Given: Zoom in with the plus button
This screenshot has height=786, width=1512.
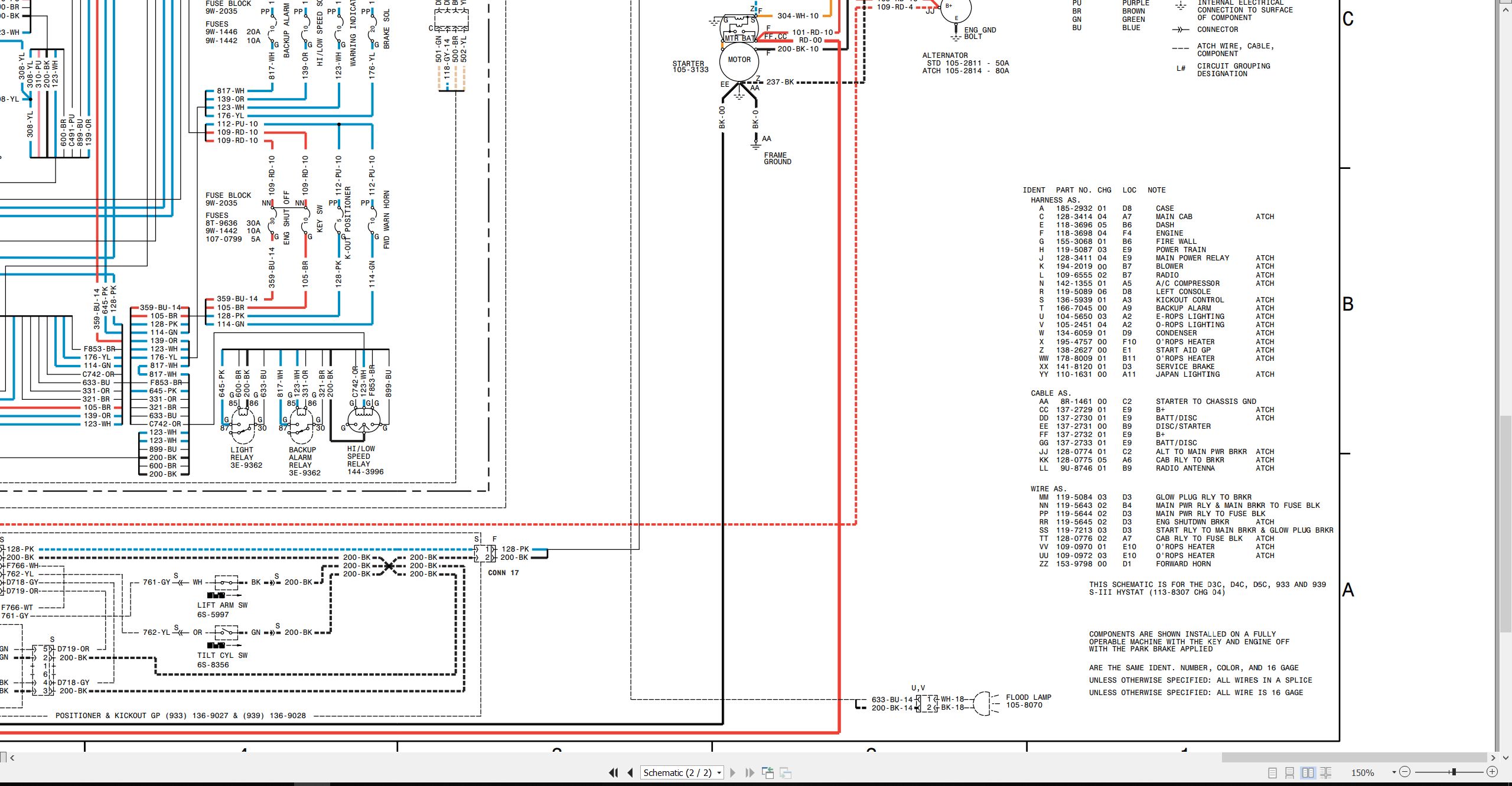Looking at the screenshot, I should click(x=1492, y=772).
